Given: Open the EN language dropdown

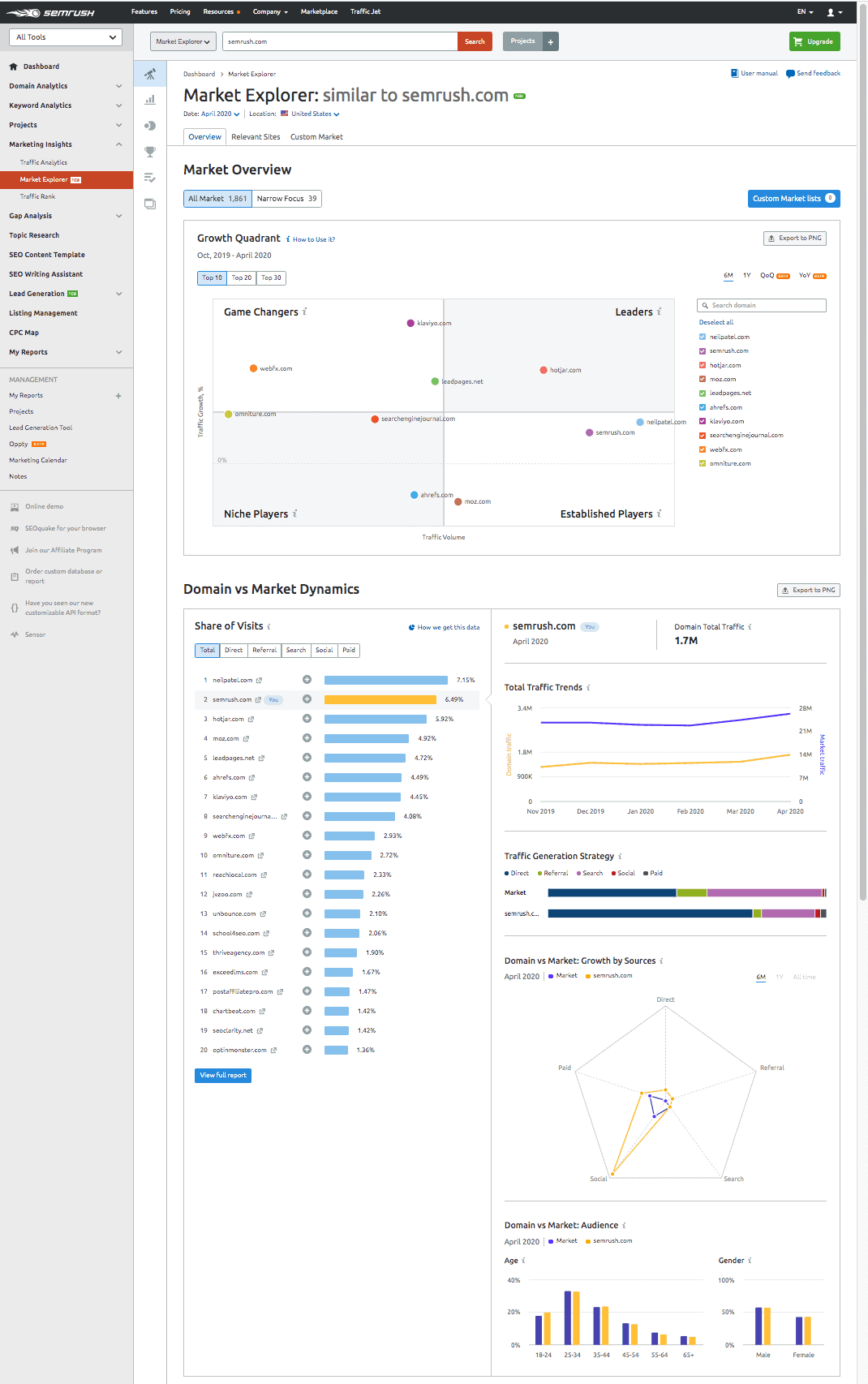Looking at the screenshot, I should 805,12.
